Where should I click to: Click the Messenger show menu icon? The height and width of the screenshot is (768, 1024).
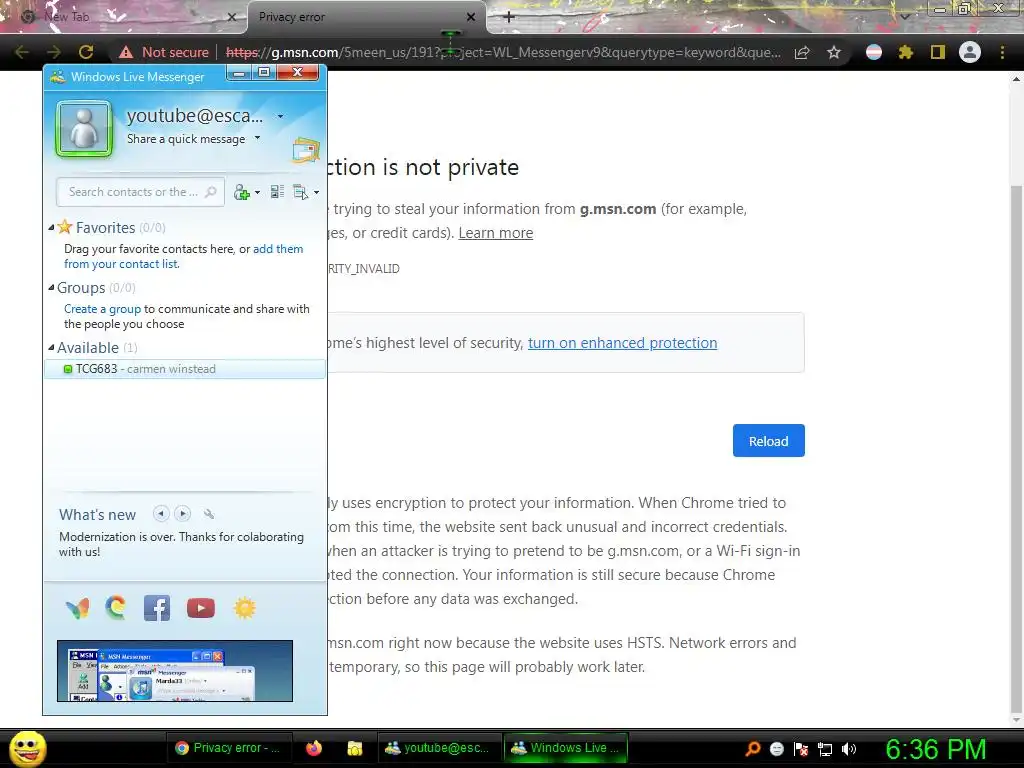[300, 192]
